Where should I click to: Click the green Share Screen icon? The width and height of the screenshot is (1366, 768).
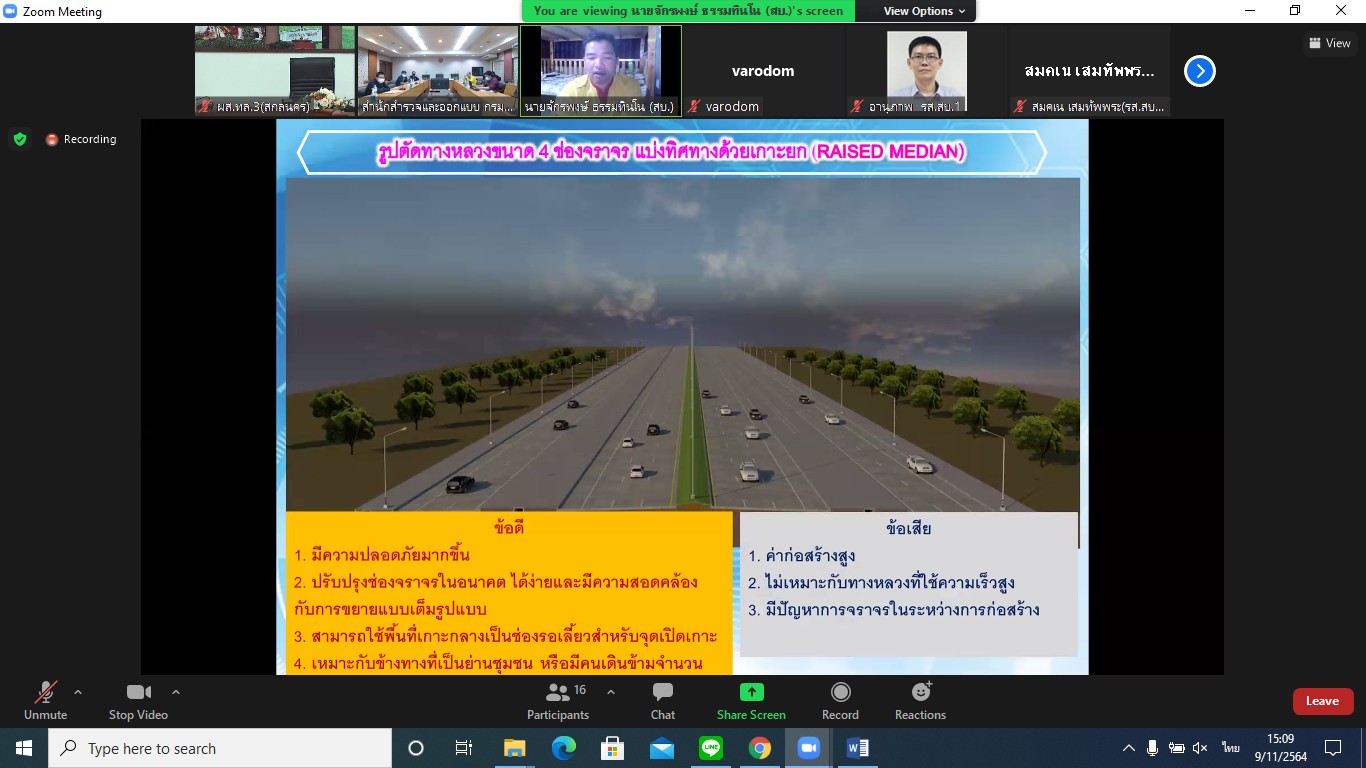(x=751, y=692)
